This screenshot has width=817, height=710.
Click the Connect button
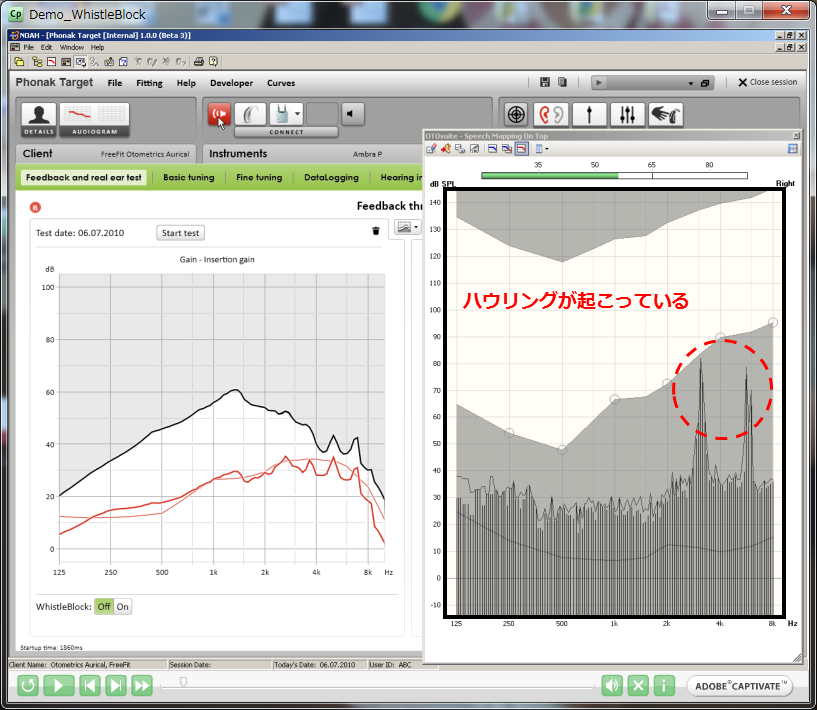286,132
